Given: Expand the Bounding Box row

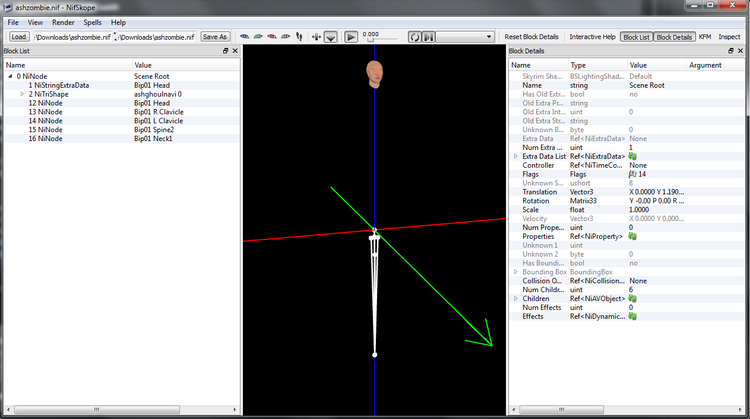Looking at the screenshot, I should (x=516, y=272).
